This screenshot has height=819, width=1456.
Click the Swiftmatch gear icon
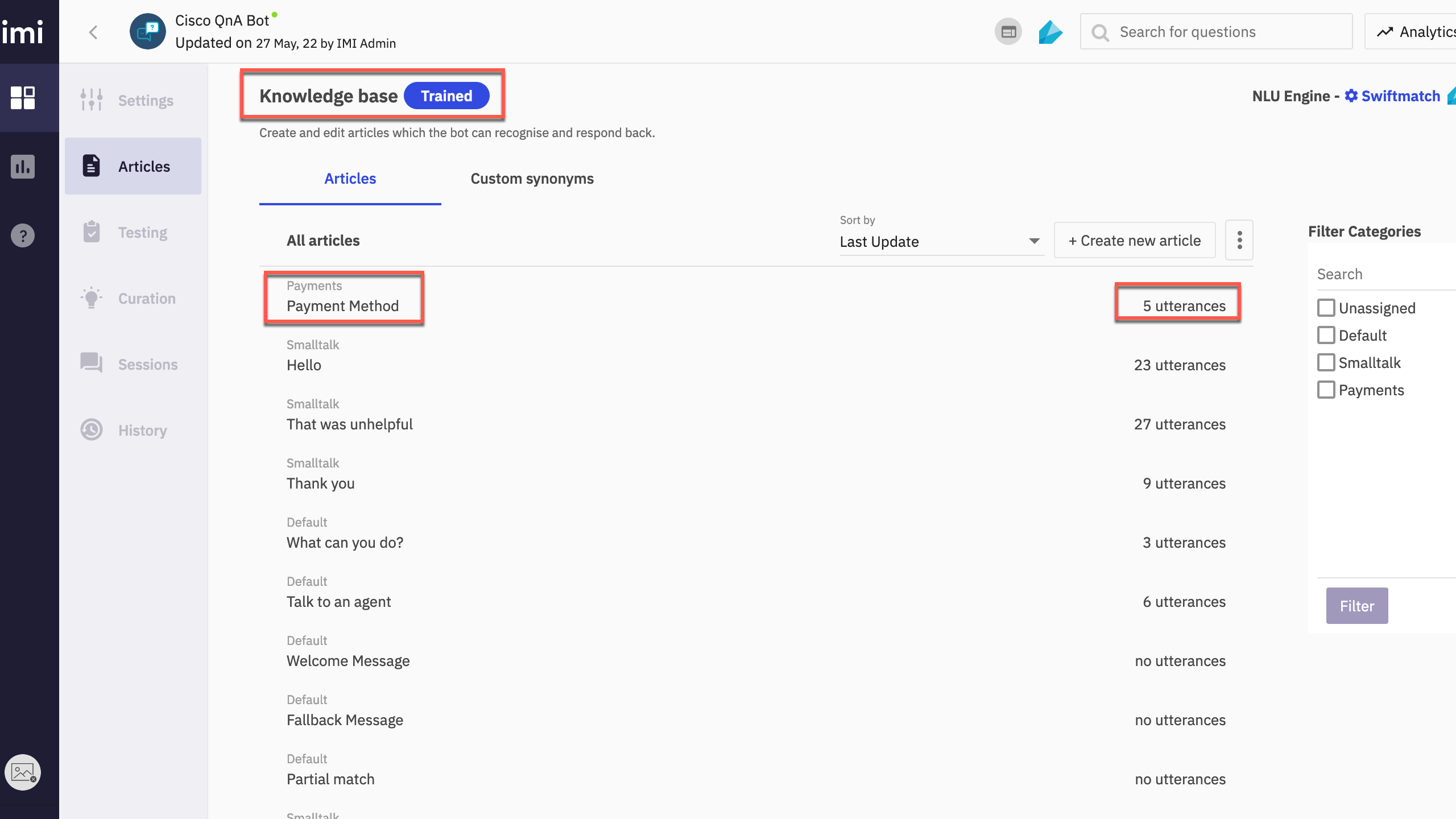[x=1351, y=96]
